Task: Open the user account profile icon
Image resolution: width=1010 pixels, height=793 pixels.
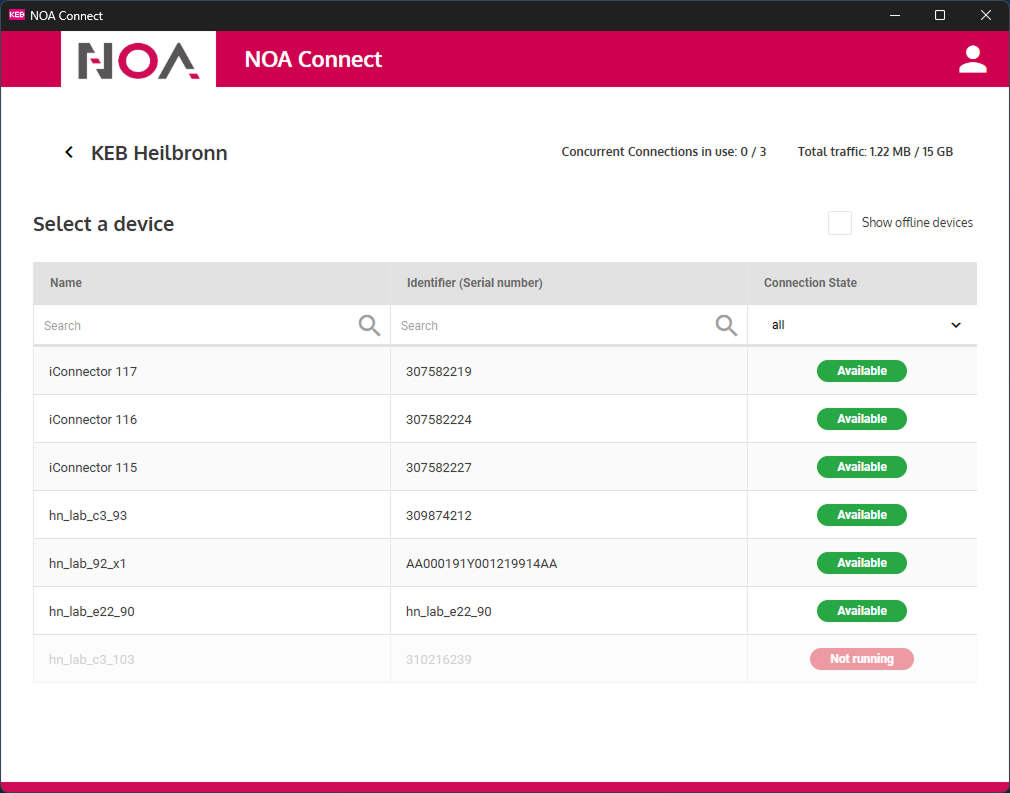Action: coord(972,59)
